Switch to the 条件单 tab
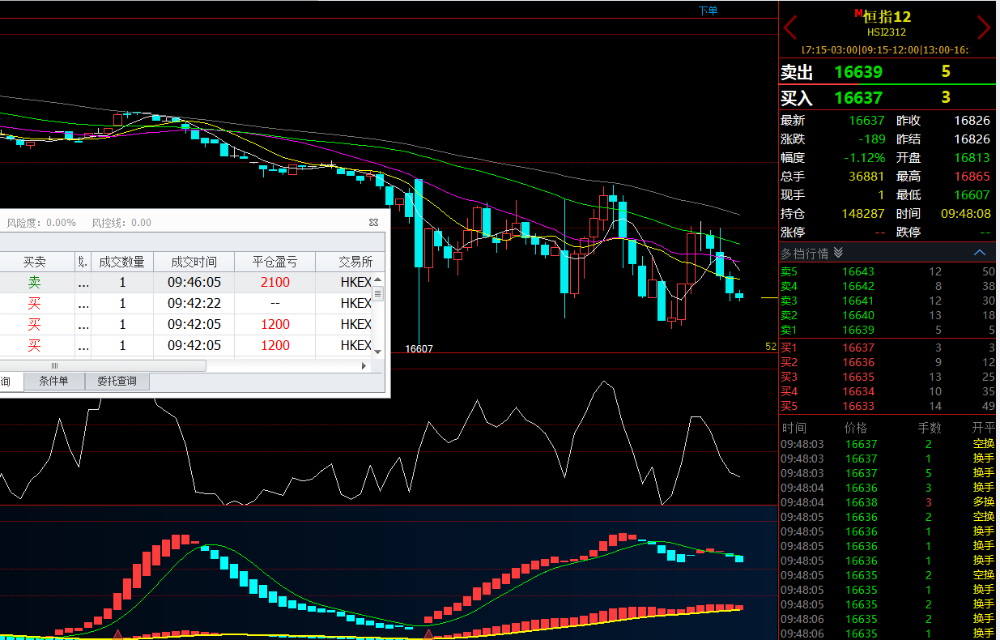 point(54,381)
